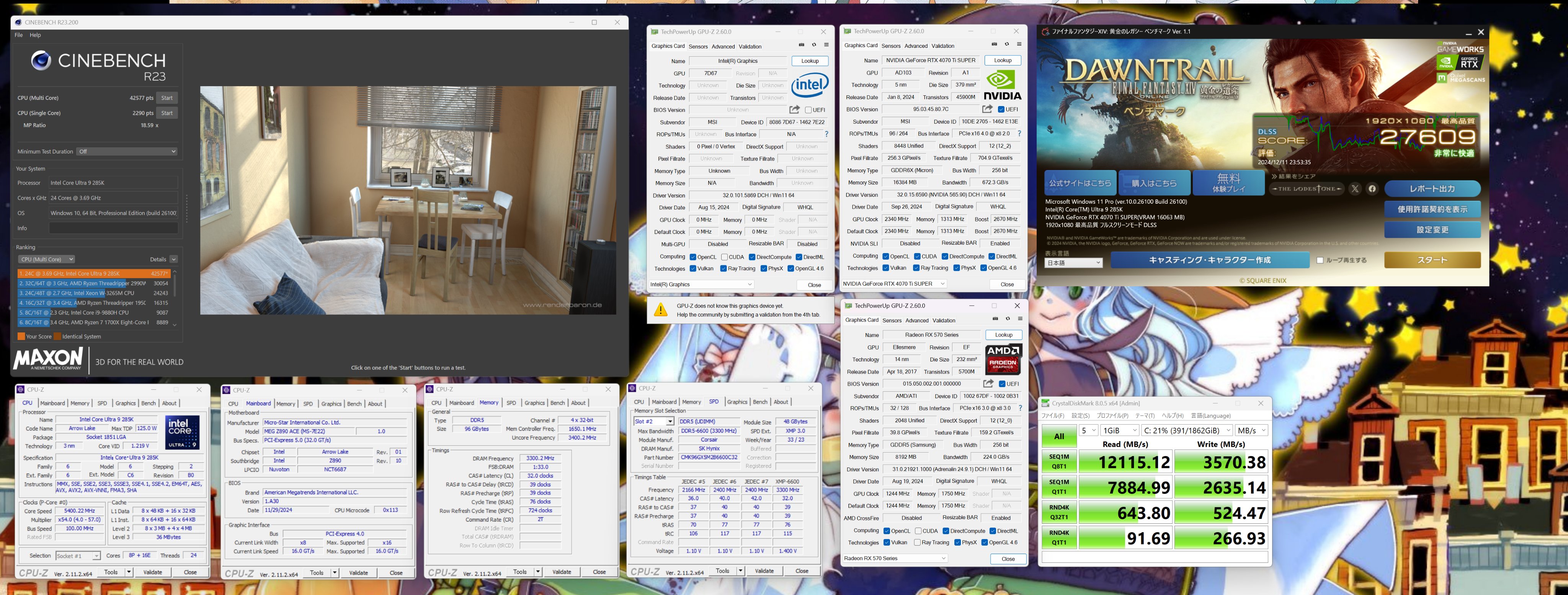Click スタート button in FFXIV benchmark
1568x595 pixels.
tap(1432, 260)
